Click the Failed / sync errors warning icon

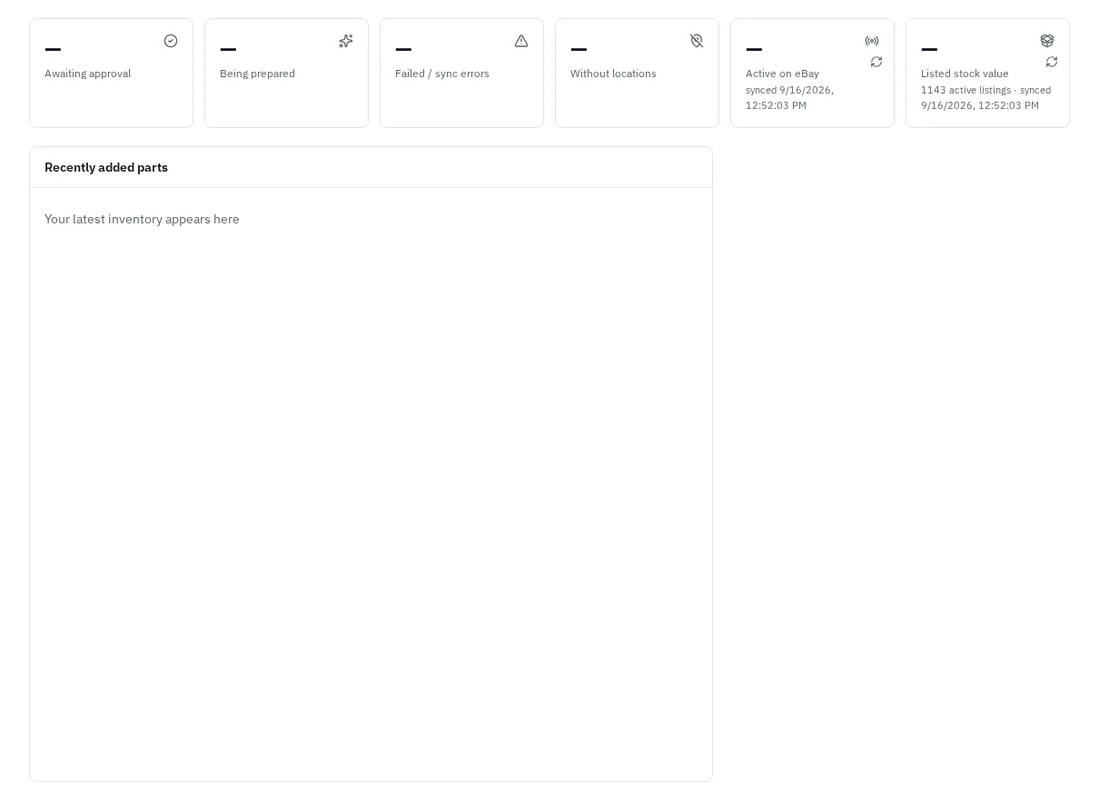(x=521, y=41)
